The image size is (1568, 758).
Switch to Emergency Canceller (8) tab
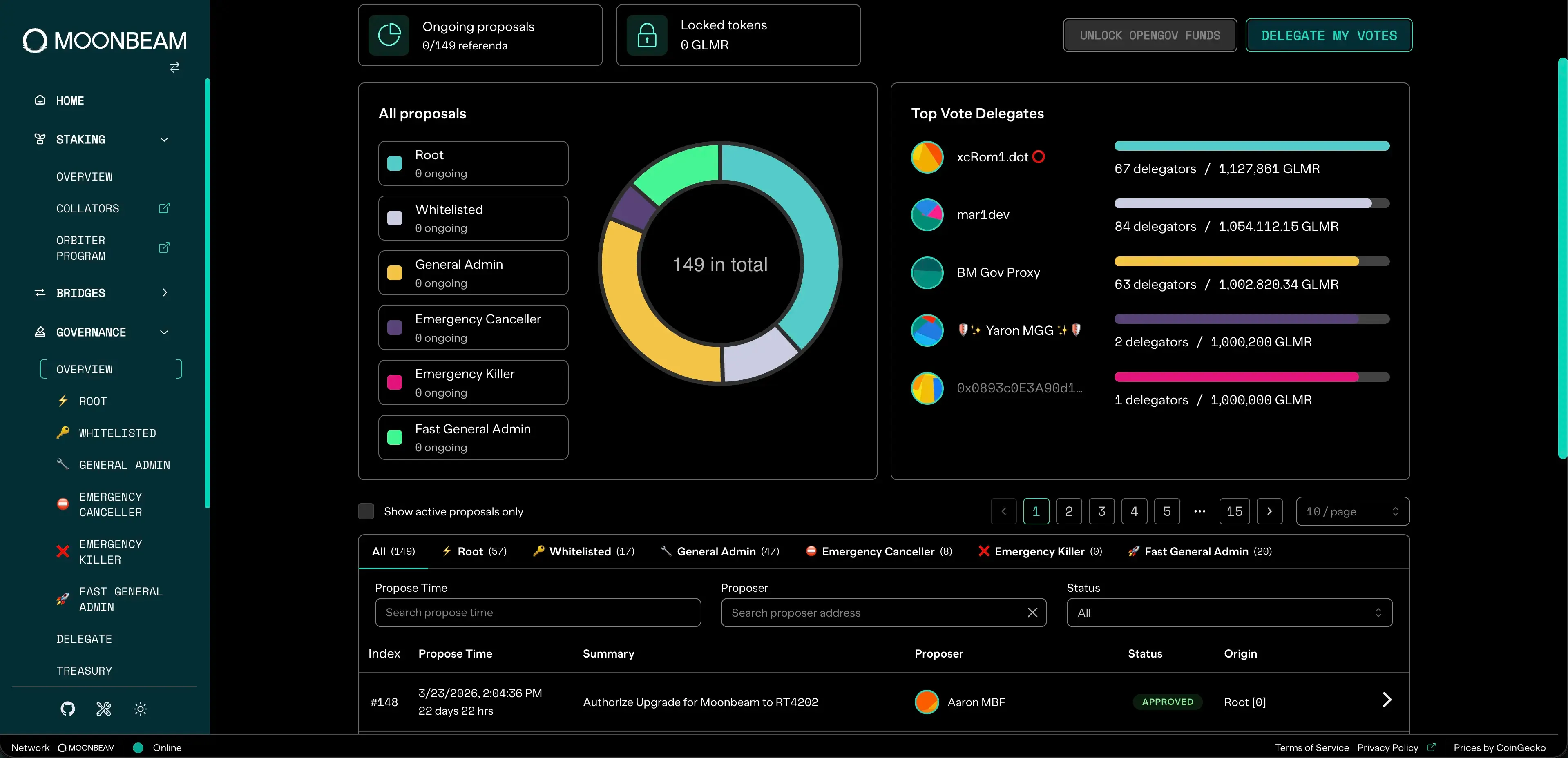[x=879, y=551]
